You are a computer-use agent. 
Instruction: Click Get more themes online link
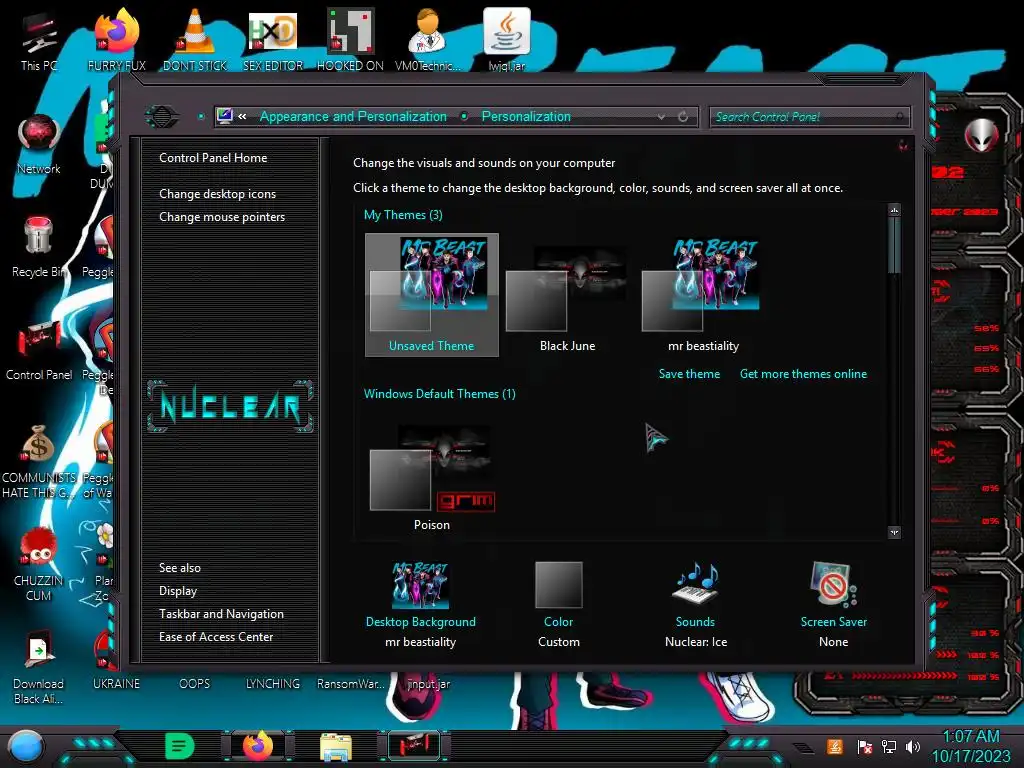pyautogui.click(x=803, y=374)
